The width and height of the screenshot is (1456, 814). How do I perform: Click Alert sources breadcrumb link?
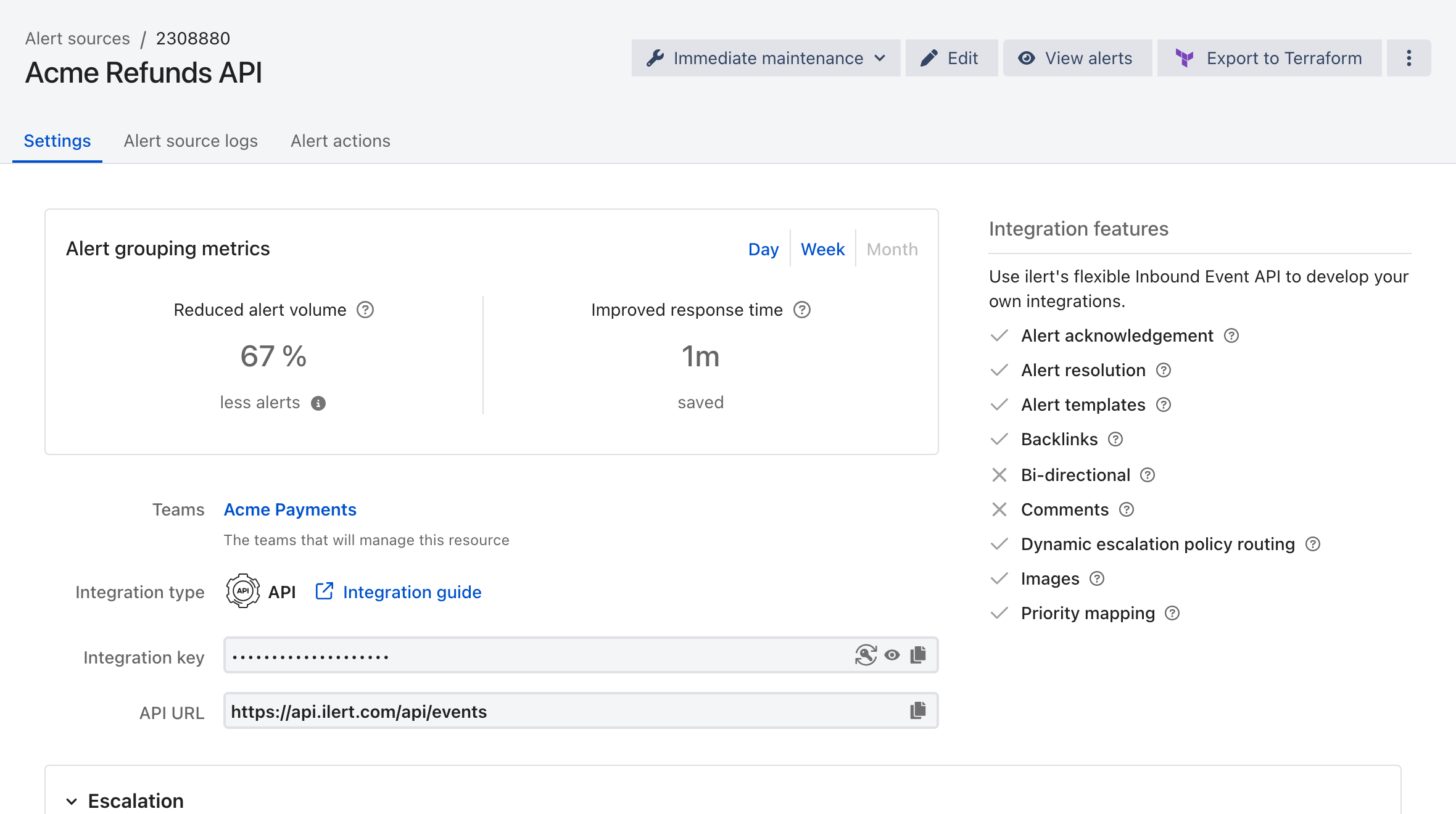pyautogui.click(x=78, y=38)
